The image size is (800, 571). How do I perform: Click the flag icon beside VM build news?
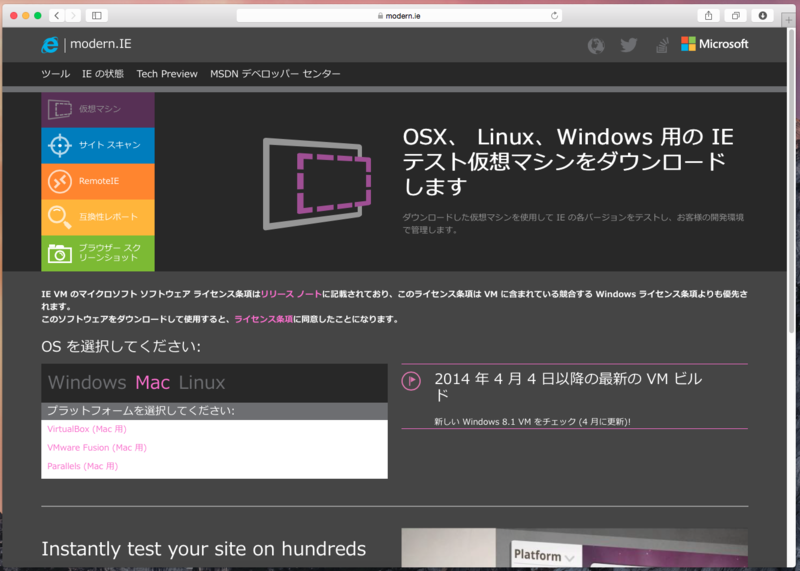click(411, 381)
